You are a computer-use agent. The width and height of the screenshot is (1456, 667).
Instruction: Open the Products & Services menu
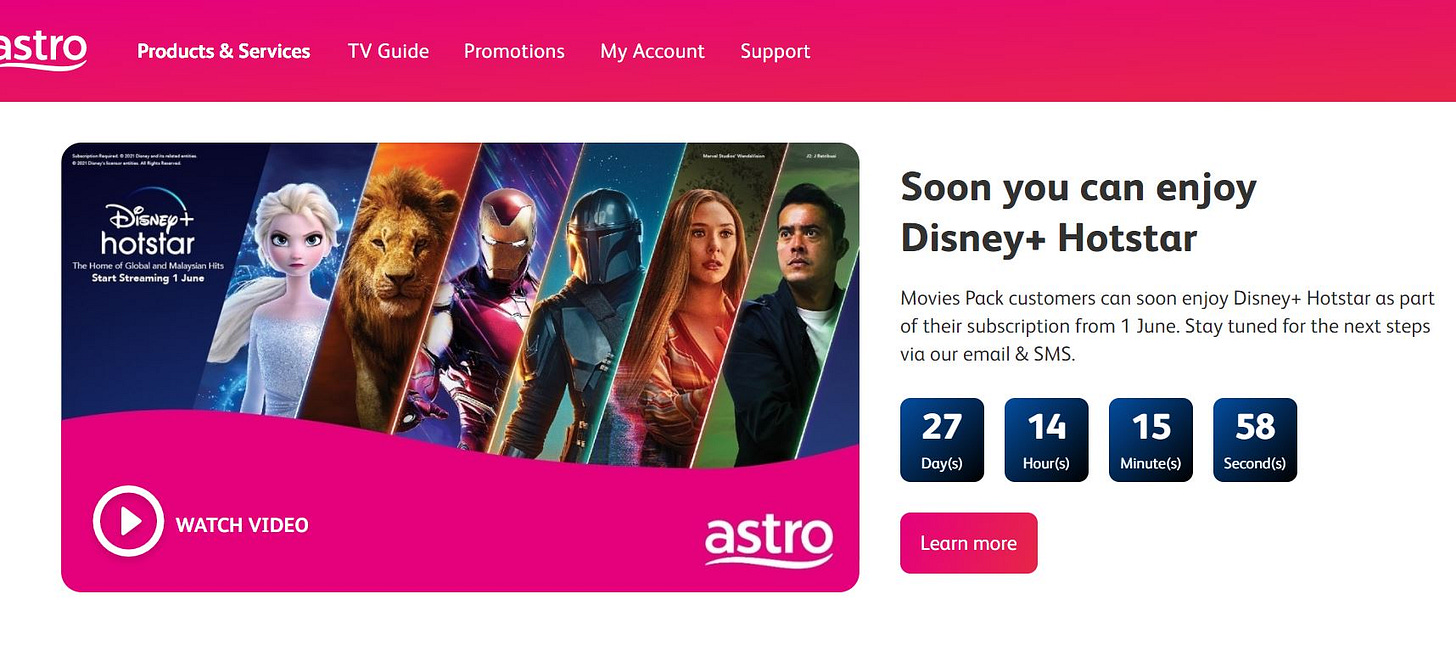coord(224,51)
